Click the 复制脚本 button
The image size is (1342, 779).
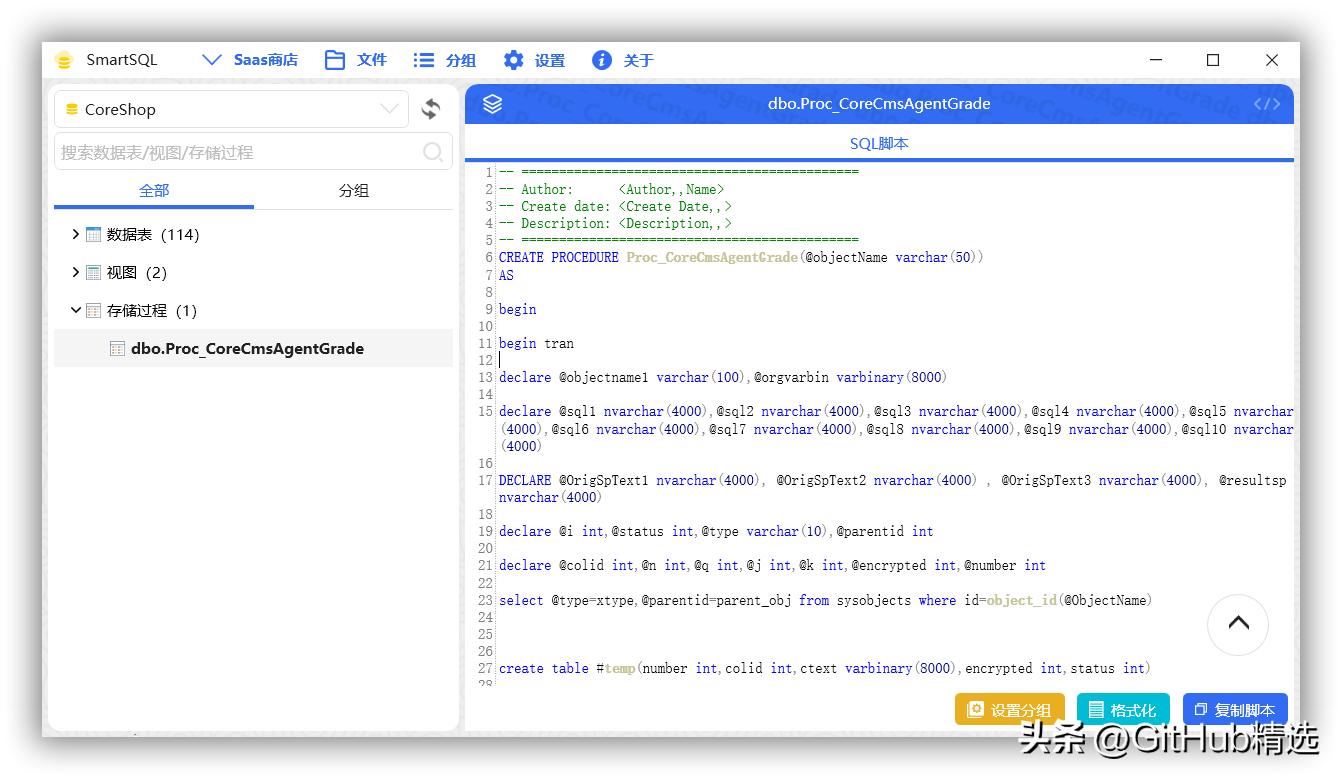1234,710
